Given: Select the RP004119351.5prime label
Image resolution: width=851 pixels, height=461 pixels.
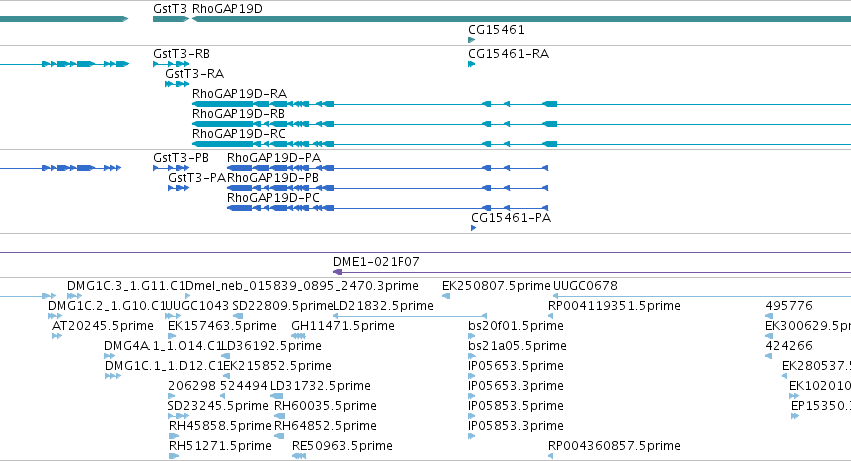Looking at the screenshot, I should coord(614,306).
